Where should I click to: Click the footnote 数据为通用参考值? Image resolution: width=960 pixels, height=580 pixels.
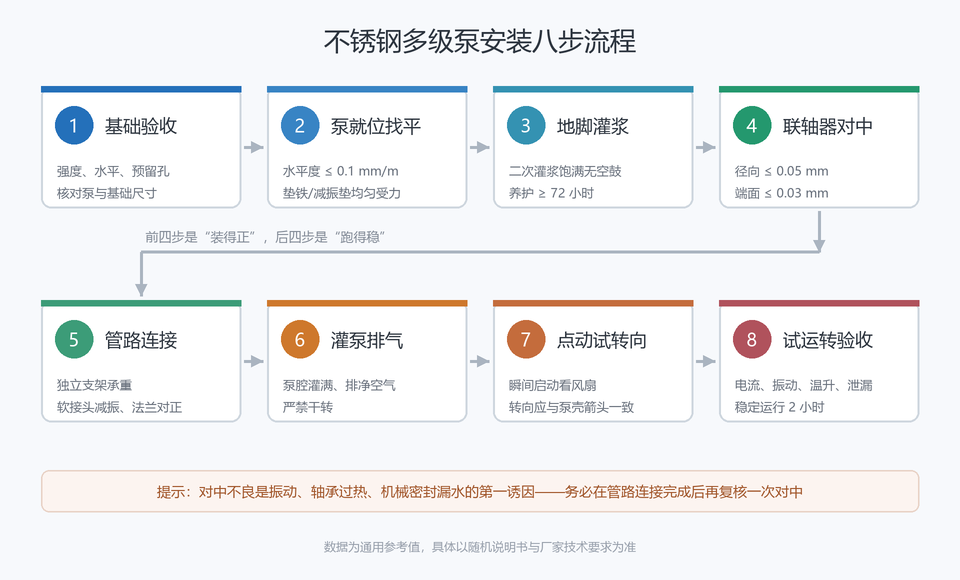coord(480,547)
